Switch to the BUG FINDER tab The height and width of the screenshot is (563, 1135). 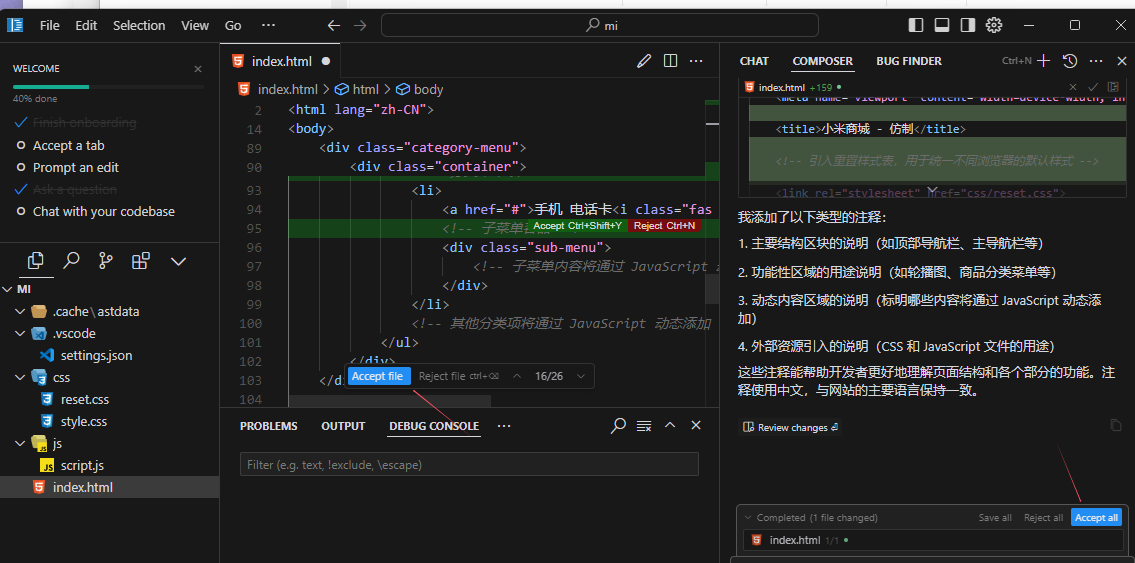tap(908, 61)
